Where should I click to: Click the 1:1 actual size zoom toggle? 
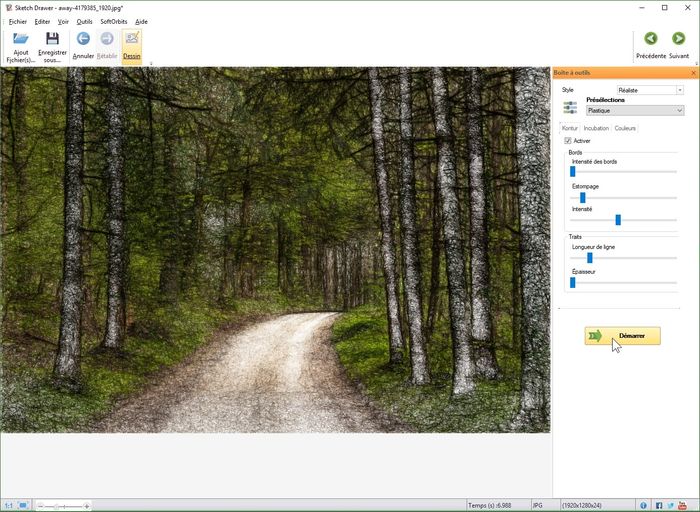click(x=8, y=505)
